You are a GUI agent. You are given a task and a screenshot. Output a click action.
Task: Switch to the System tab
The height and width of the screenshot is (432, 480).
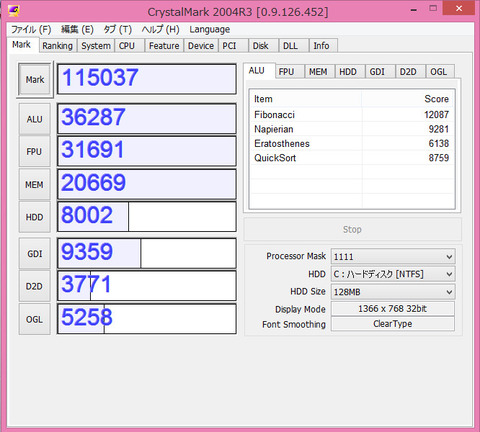click(96, 46)
